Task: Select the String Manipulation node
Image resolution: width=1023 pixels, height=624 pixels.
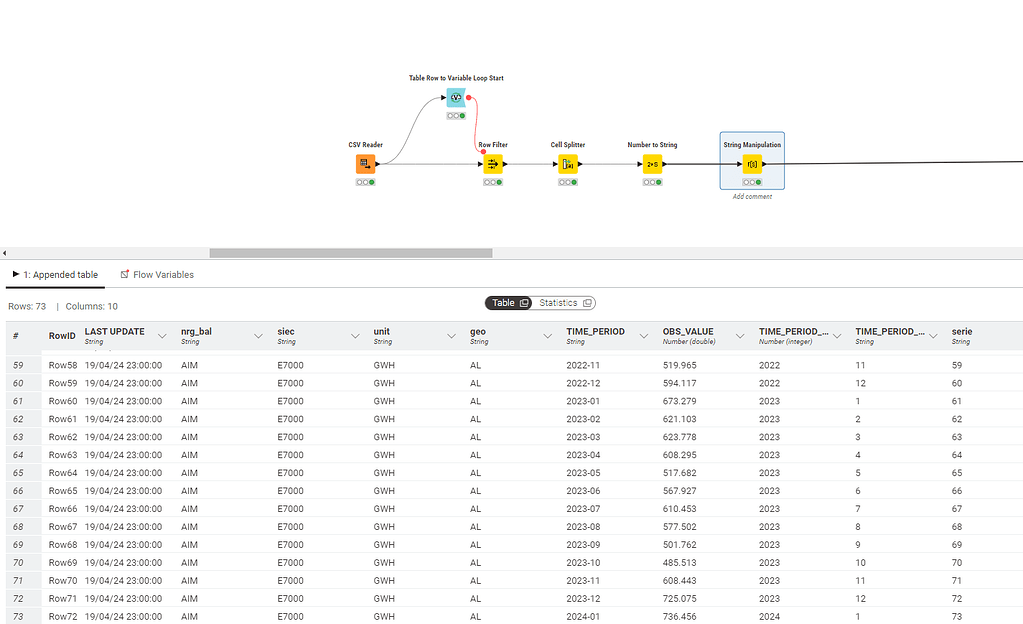Action: 752,163
